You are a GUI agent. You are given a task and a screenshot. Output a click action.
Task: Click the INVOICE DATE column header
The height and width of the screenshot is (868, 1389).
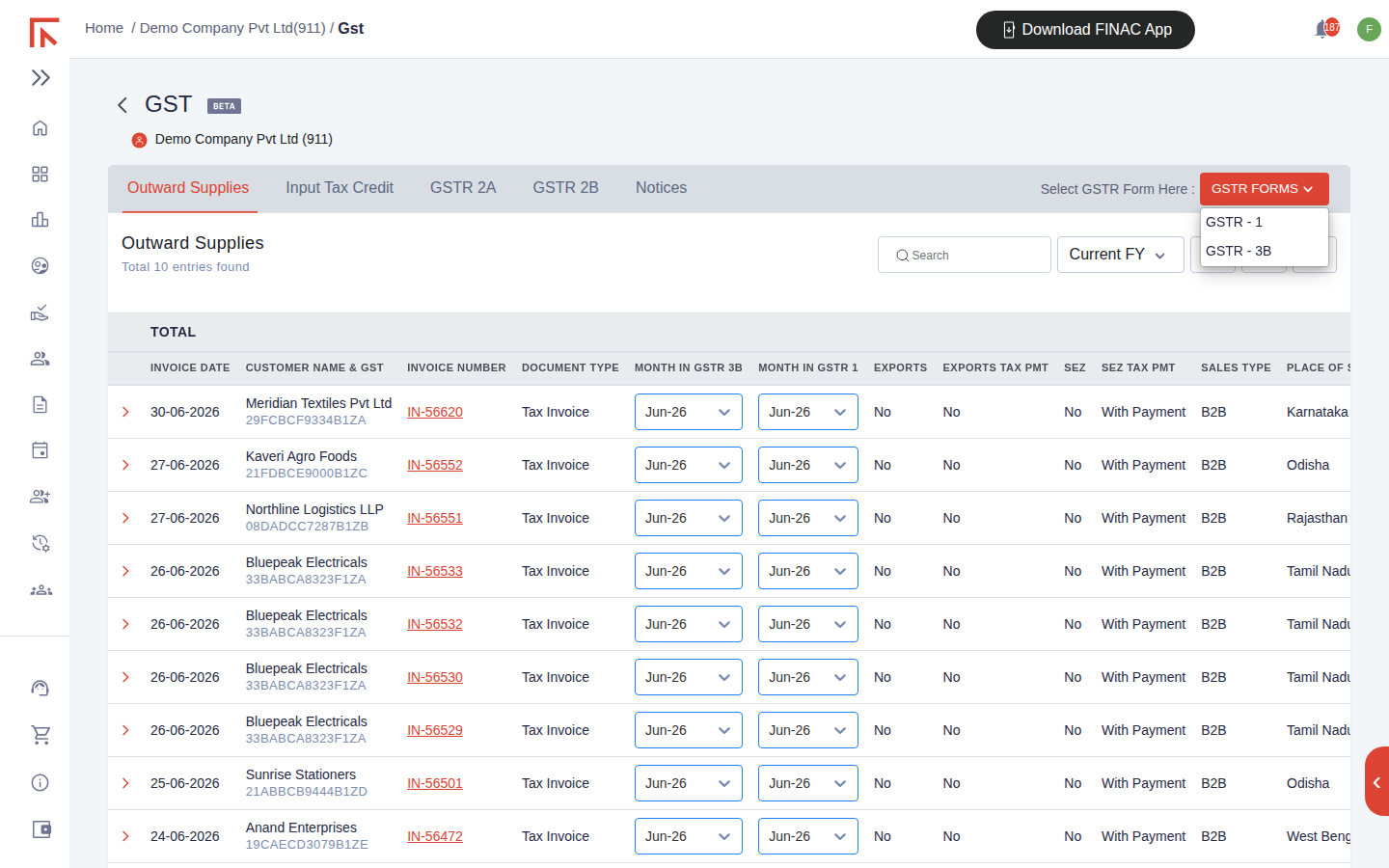click(190, 367)
